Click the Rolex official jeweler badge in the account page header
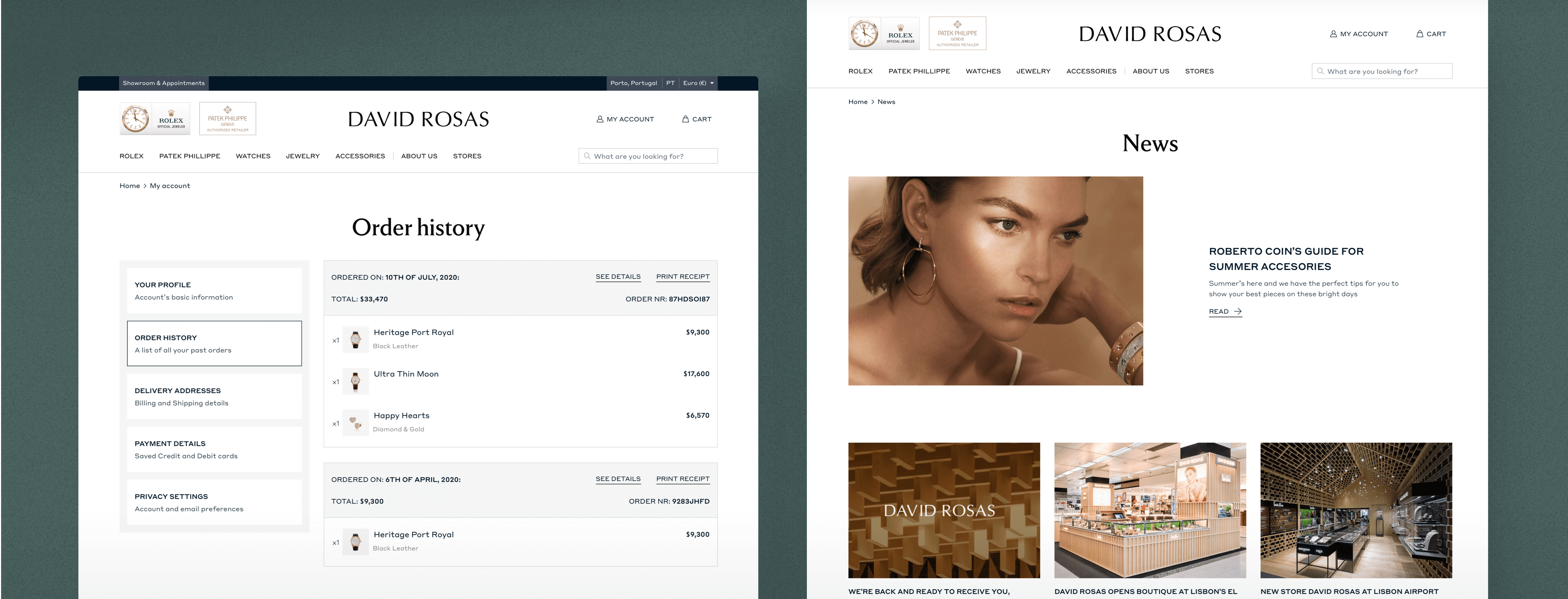 155,118
